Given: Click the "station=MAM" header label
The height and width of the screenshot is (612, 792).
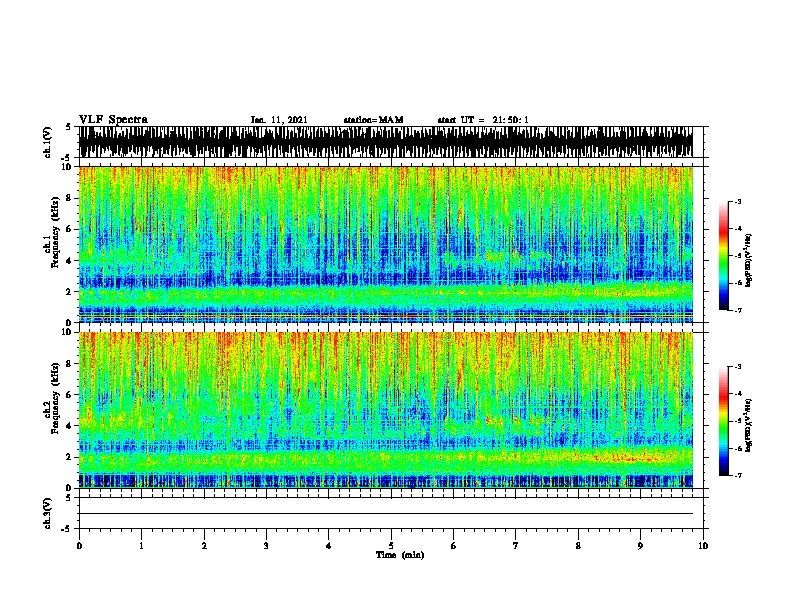Looking at the screenshot, I should (373, 120).
